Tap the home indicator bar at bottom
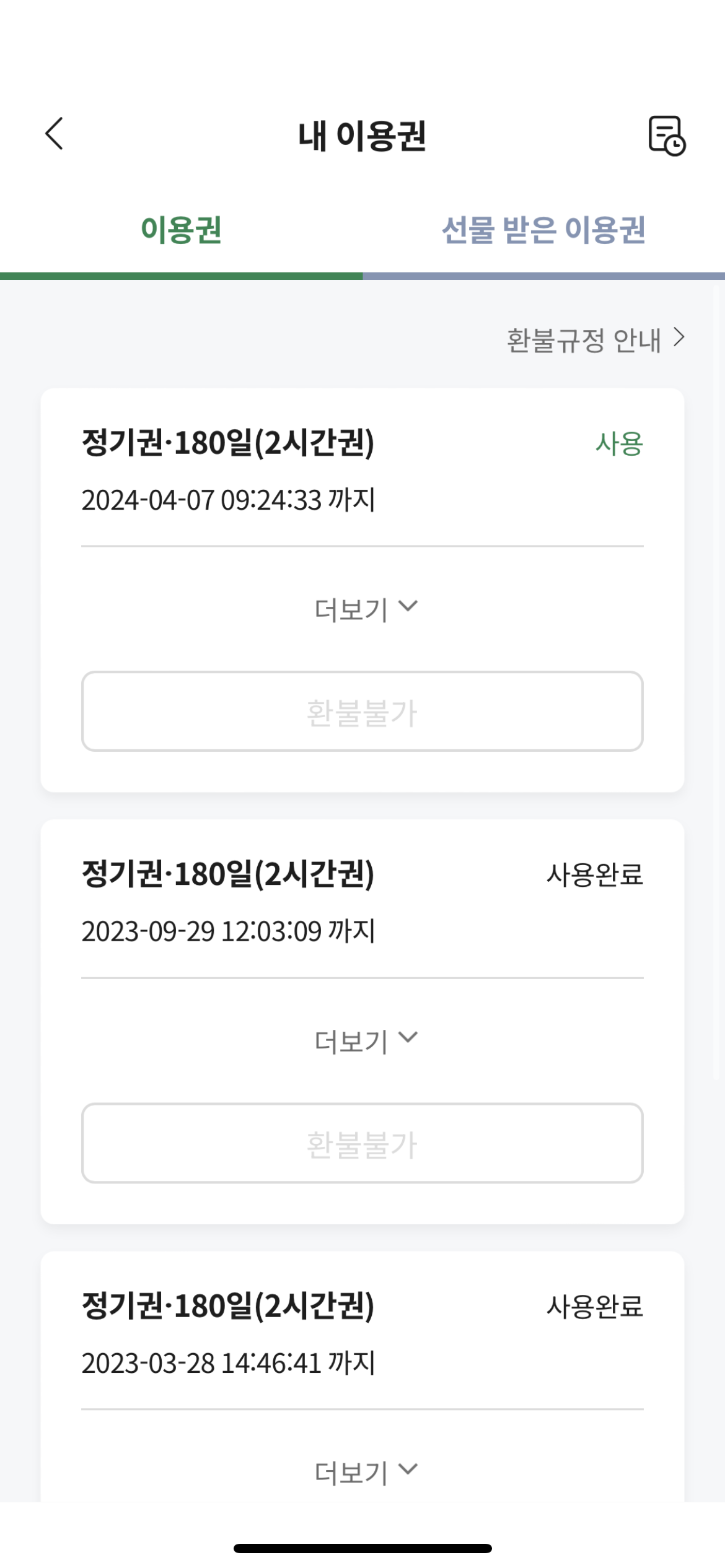Viewport: 725px width, 1568px height. point(362,1548)
